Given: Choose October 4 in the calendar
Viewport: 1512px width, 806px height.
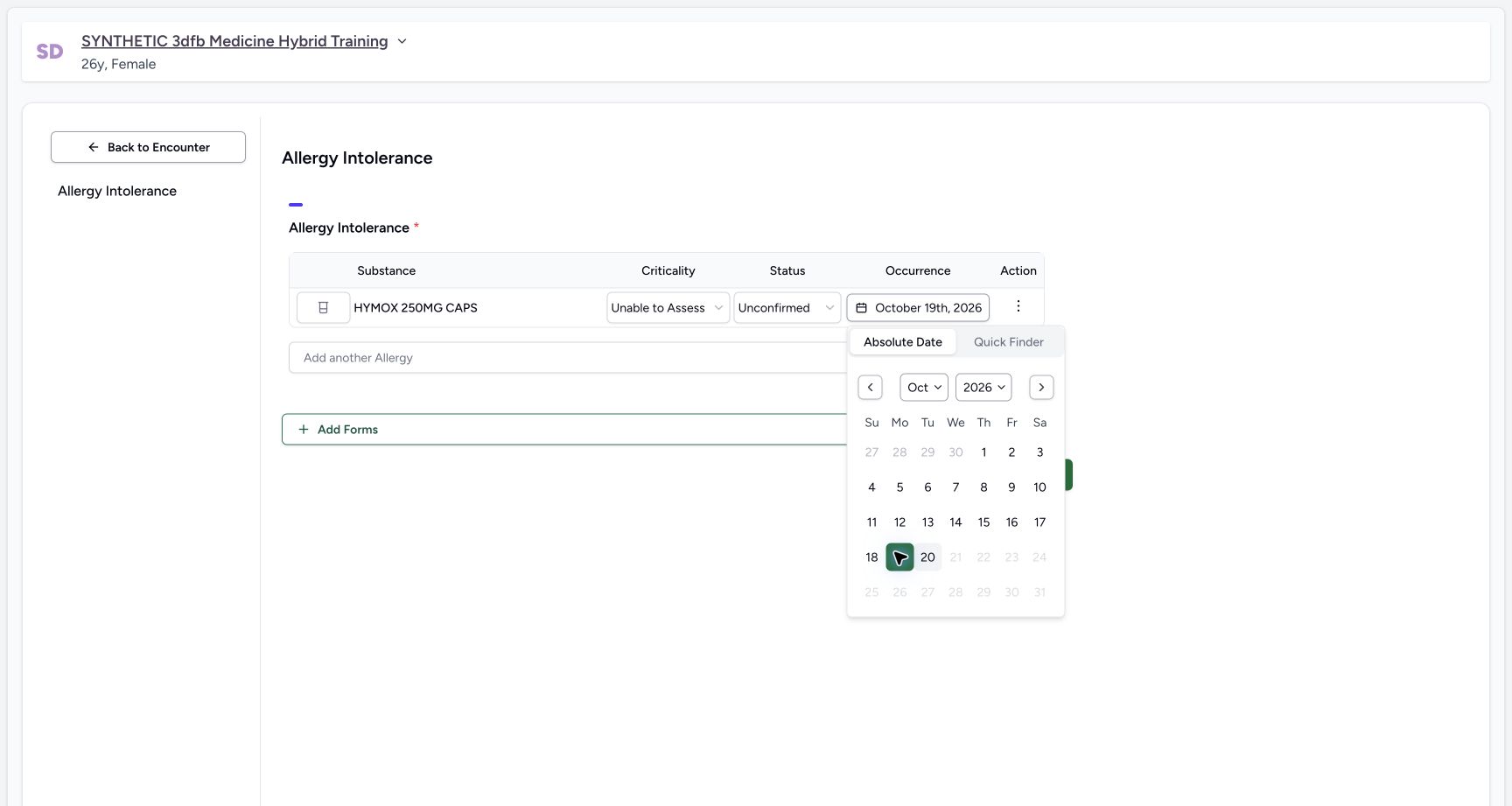Looking at the screenshot, I should [x=871, y=487].
